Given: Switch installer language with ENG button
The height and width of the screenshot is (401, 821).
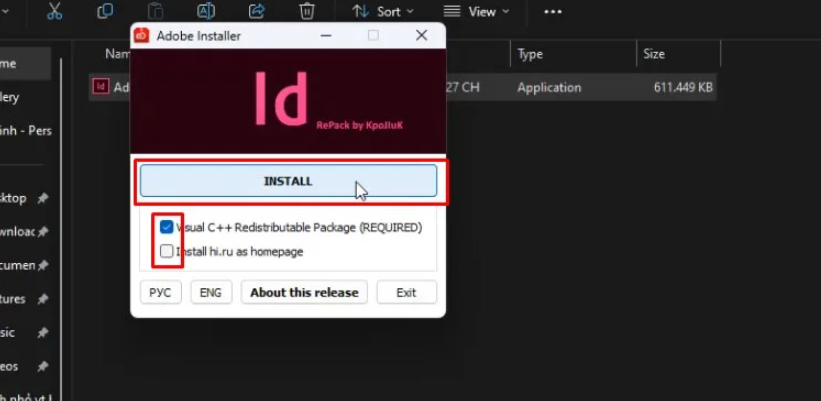Looking at the screenshot, I should click(211, 292).
